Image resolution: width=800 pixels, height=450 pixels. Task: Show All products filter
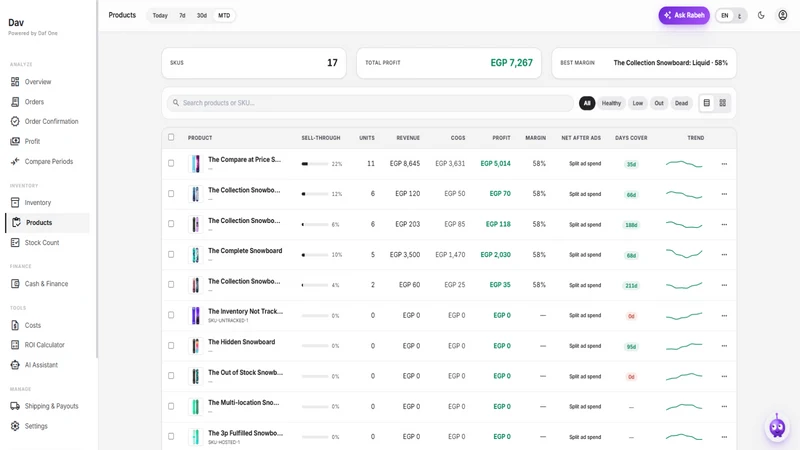click(587, 103)
